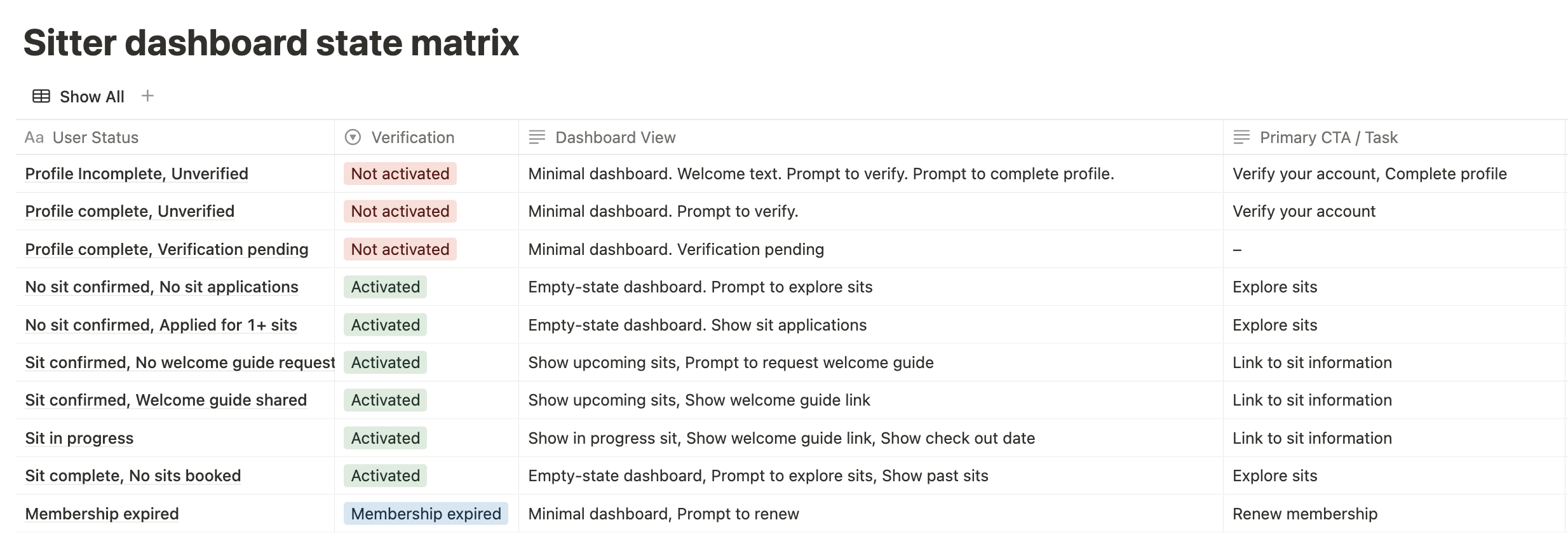Open the Sit in progress page
Screen dimensions: 1568x534
tap(79, 438)
